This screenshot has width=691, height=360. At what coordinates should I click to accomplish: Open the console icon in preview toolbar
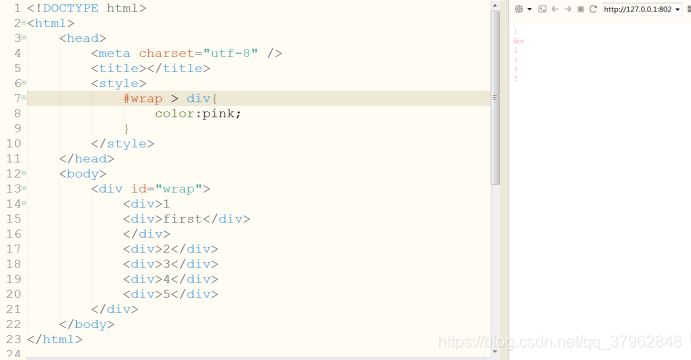coord(542,9)
